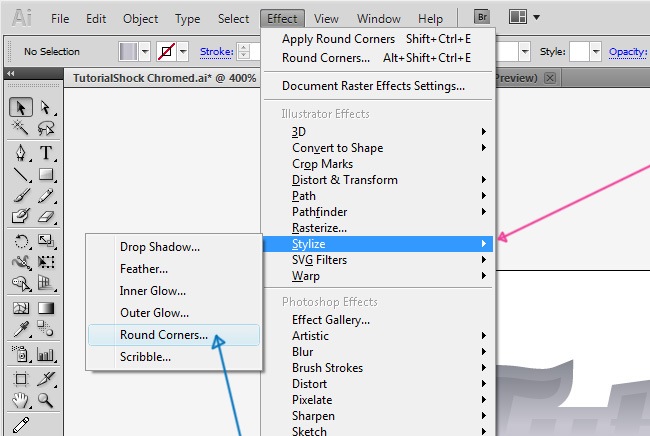Screen dimensions: 650x436
Task: Select the Pencil tool
Action: click(46, 195)
